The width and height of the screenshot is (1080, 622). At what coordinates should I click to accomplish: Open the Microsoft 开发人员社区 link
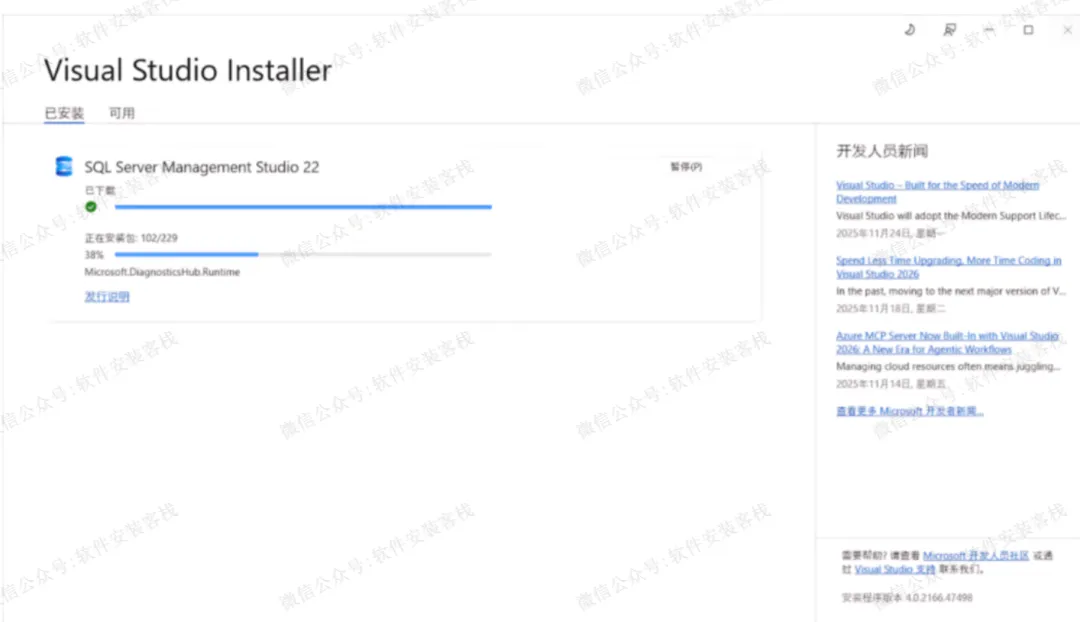tap(976, 555)
